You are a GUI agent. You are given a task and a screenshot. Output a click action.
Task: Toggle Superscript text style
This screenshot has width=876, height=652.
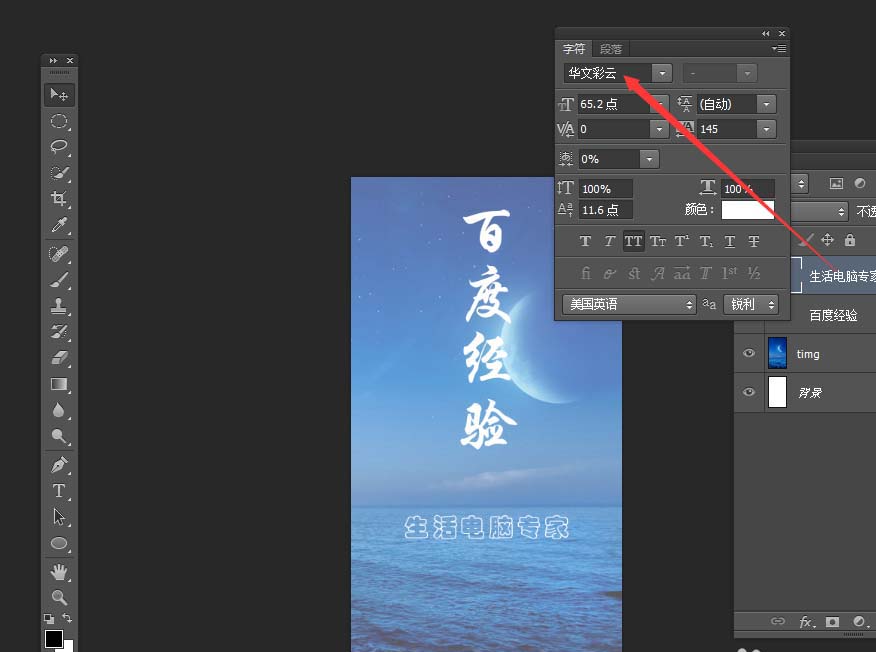(682, 241)
